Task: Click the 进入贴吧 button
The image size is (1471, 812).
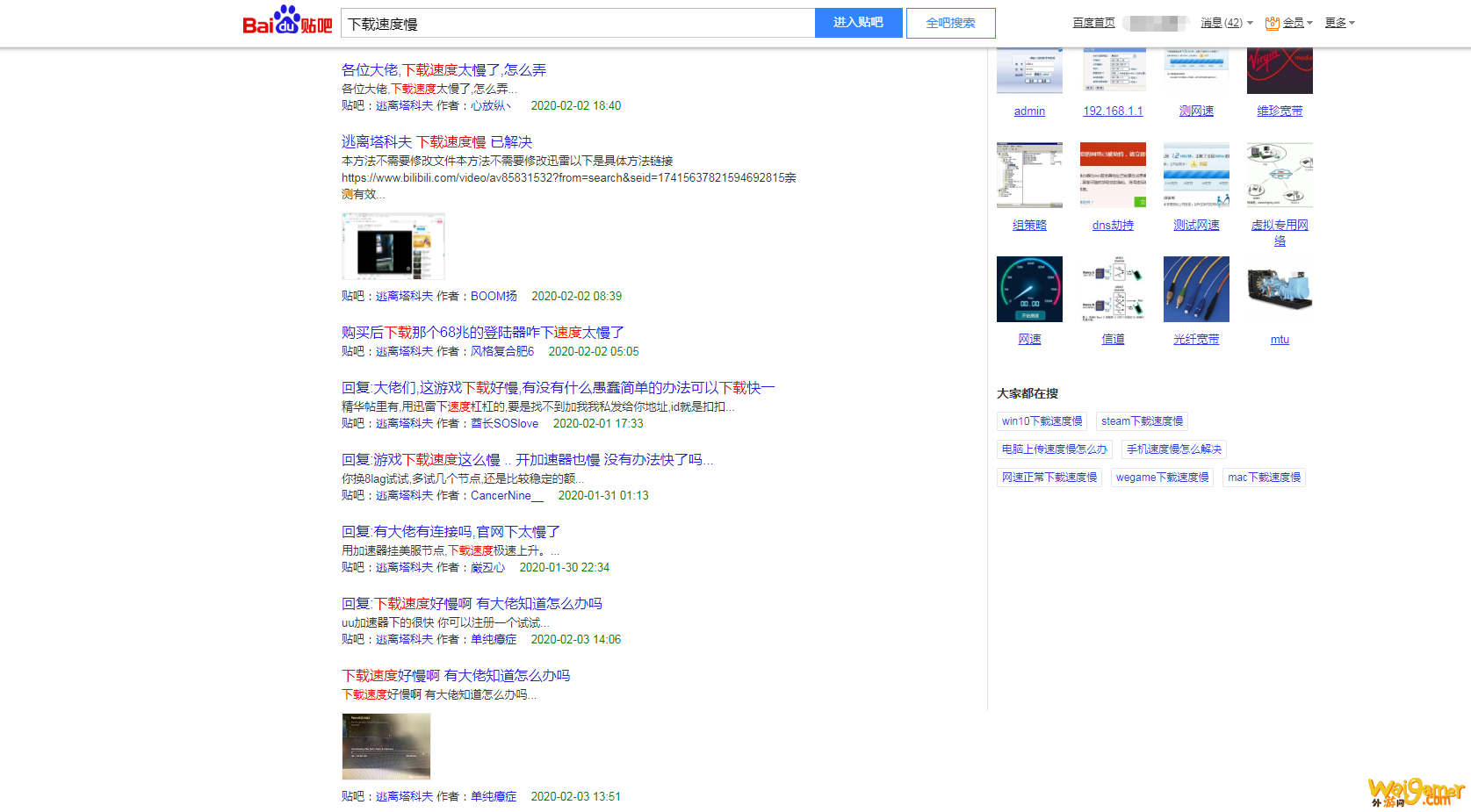Action: tap(858, 23)
